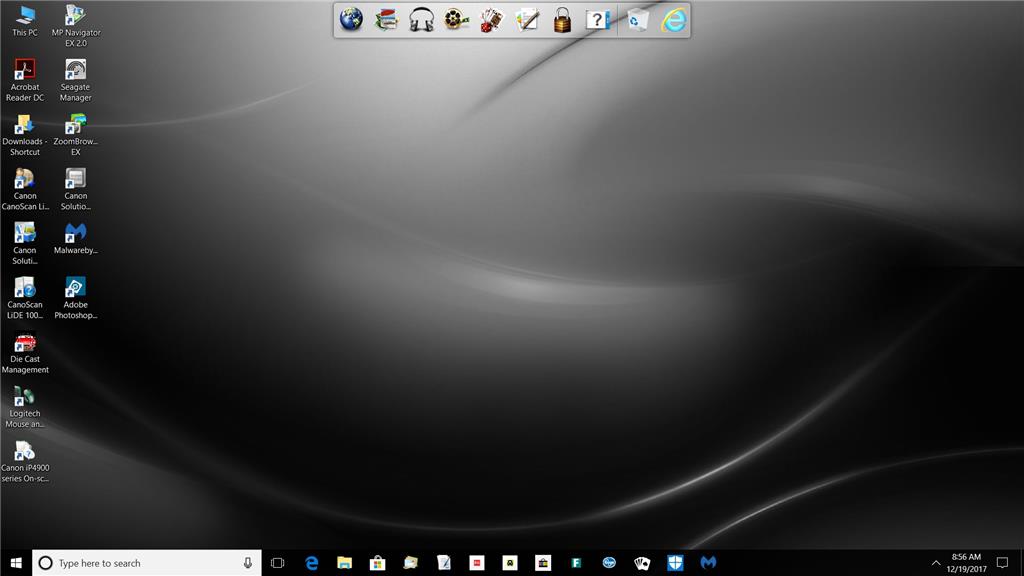Click the microphone in the search box
Image resolution: width=1024 pixels, height=576 pixels.
[248, 562]
